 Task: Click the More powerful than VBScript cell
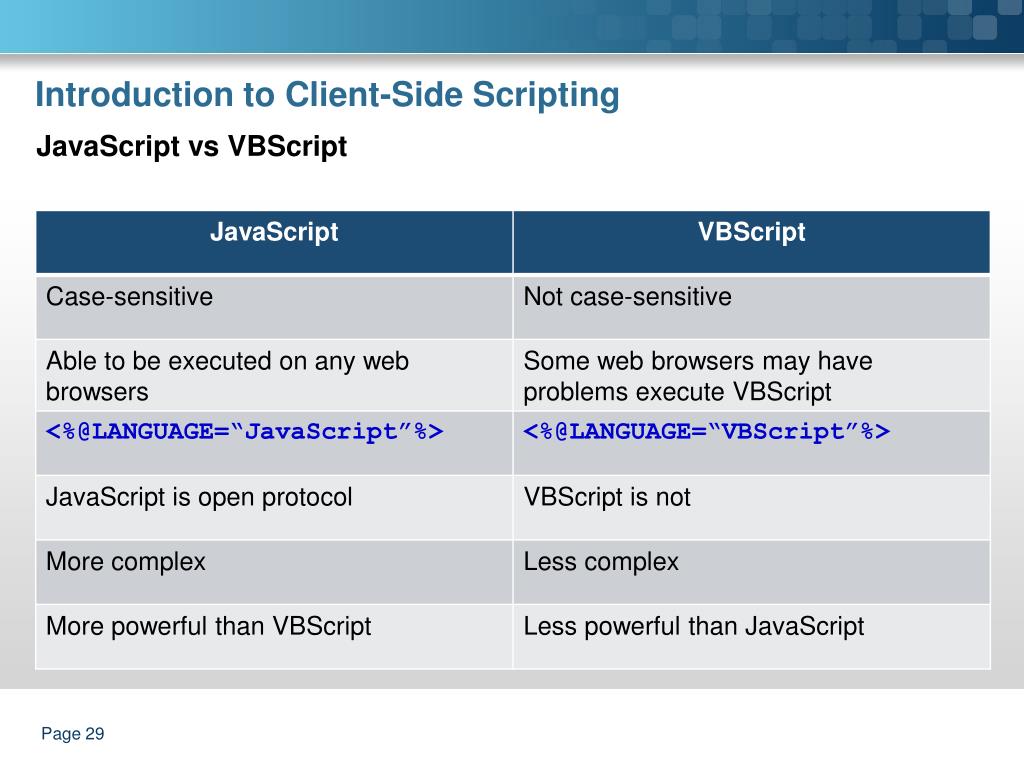[274, 637]
